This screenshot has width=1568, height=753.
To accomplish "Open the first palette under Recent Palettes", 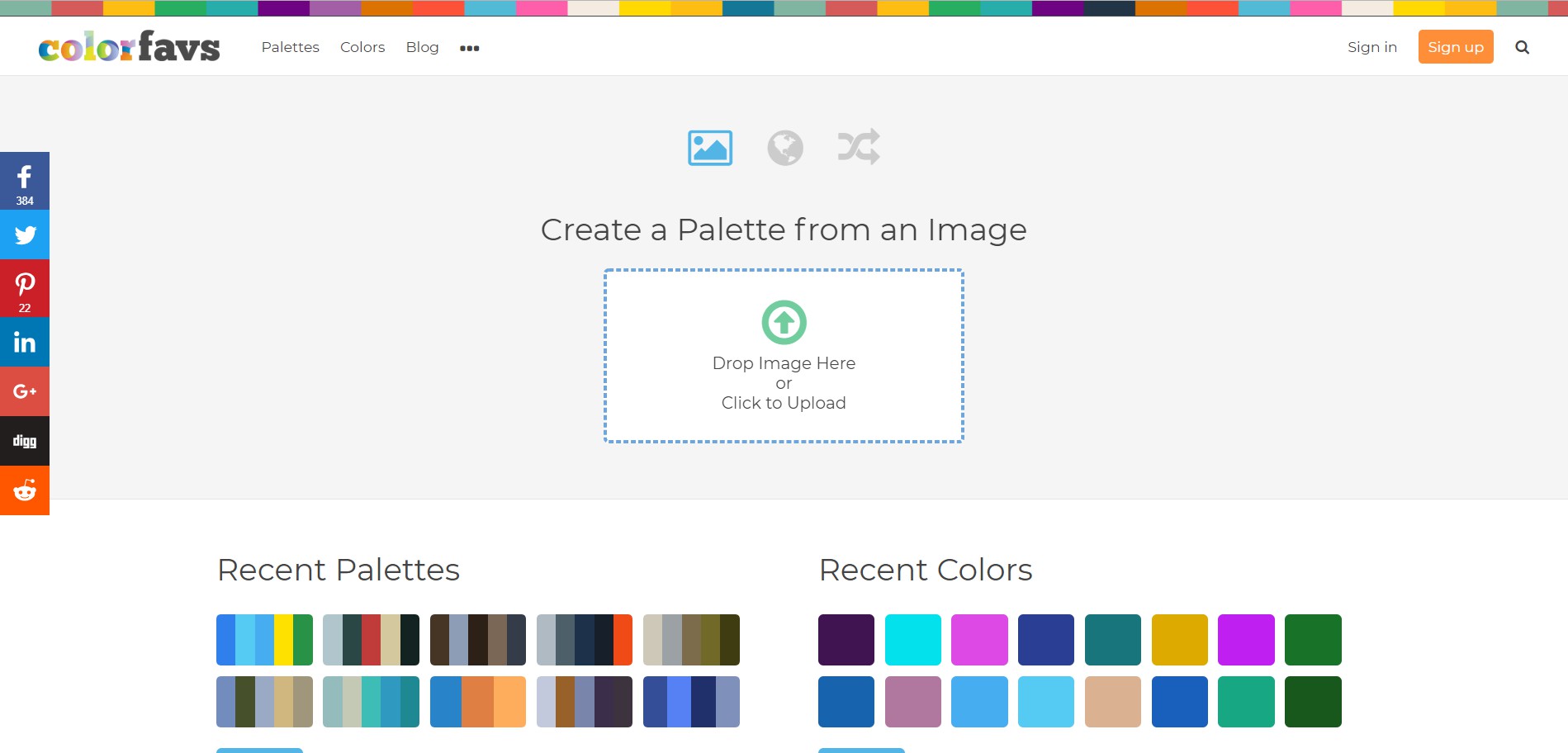I will click(x=264, y=638).
